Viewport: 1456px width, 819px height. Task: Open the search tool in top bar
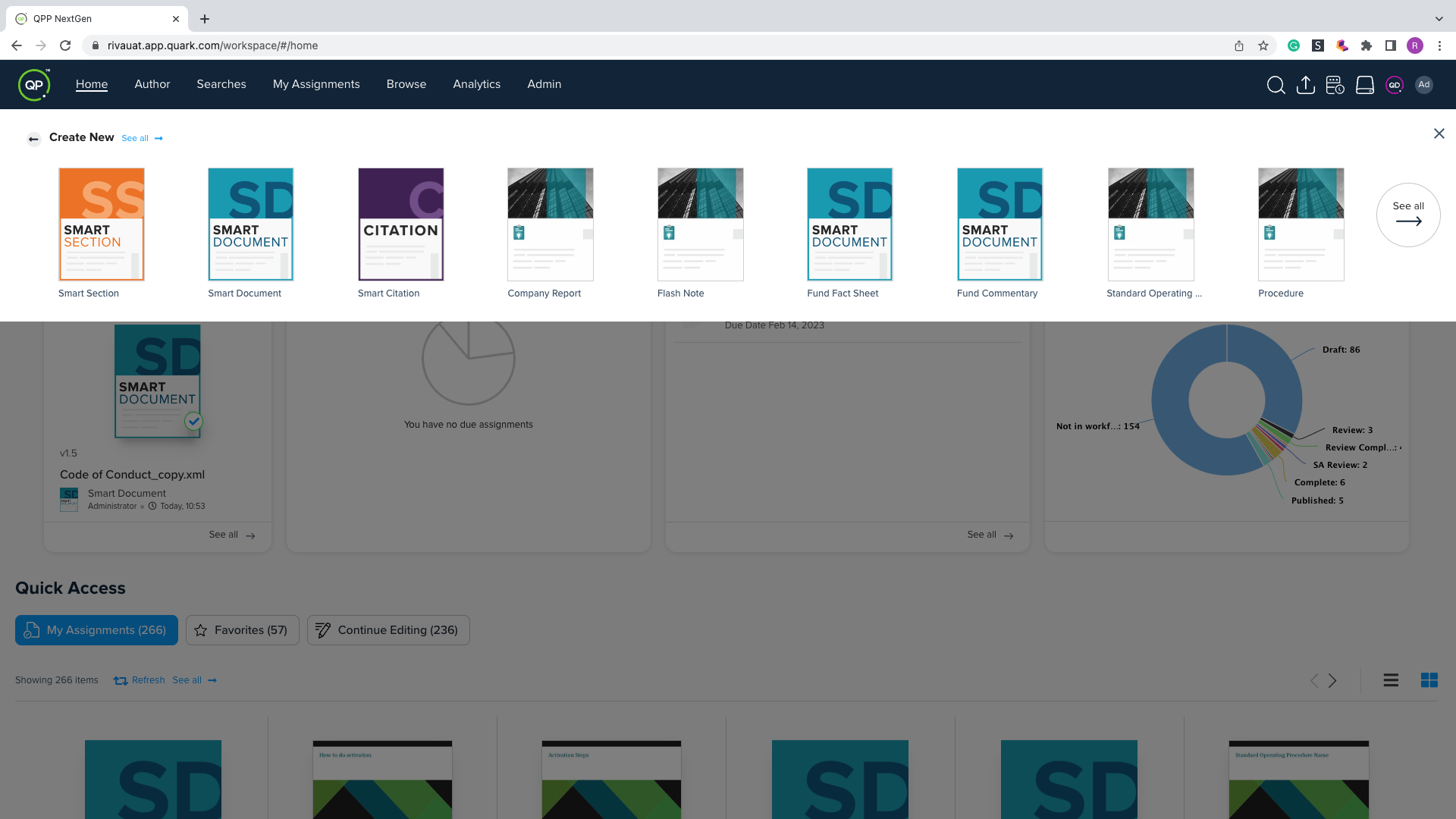(x=1276, y=85)
